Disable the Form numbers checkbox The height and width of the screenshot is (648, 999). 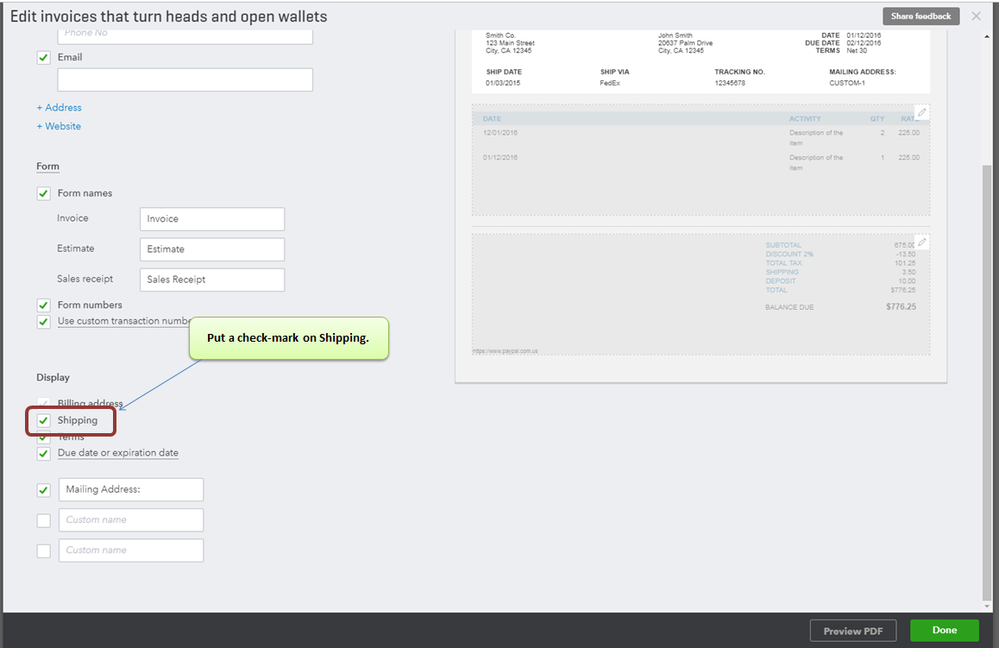[43, 304]
